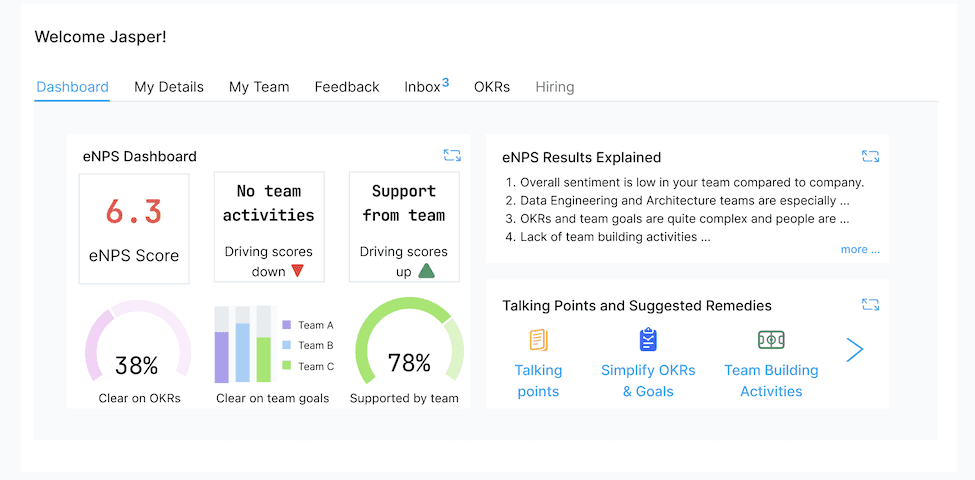The width and height of the screenshot is (975, 480).
Task: Open the OKRs tab
Action: 492,87
